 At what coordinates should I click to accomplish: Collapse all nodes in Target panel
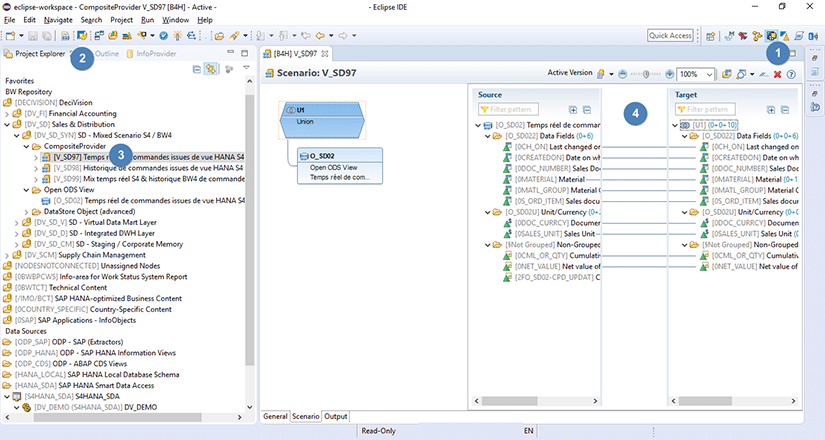(784, 109)
